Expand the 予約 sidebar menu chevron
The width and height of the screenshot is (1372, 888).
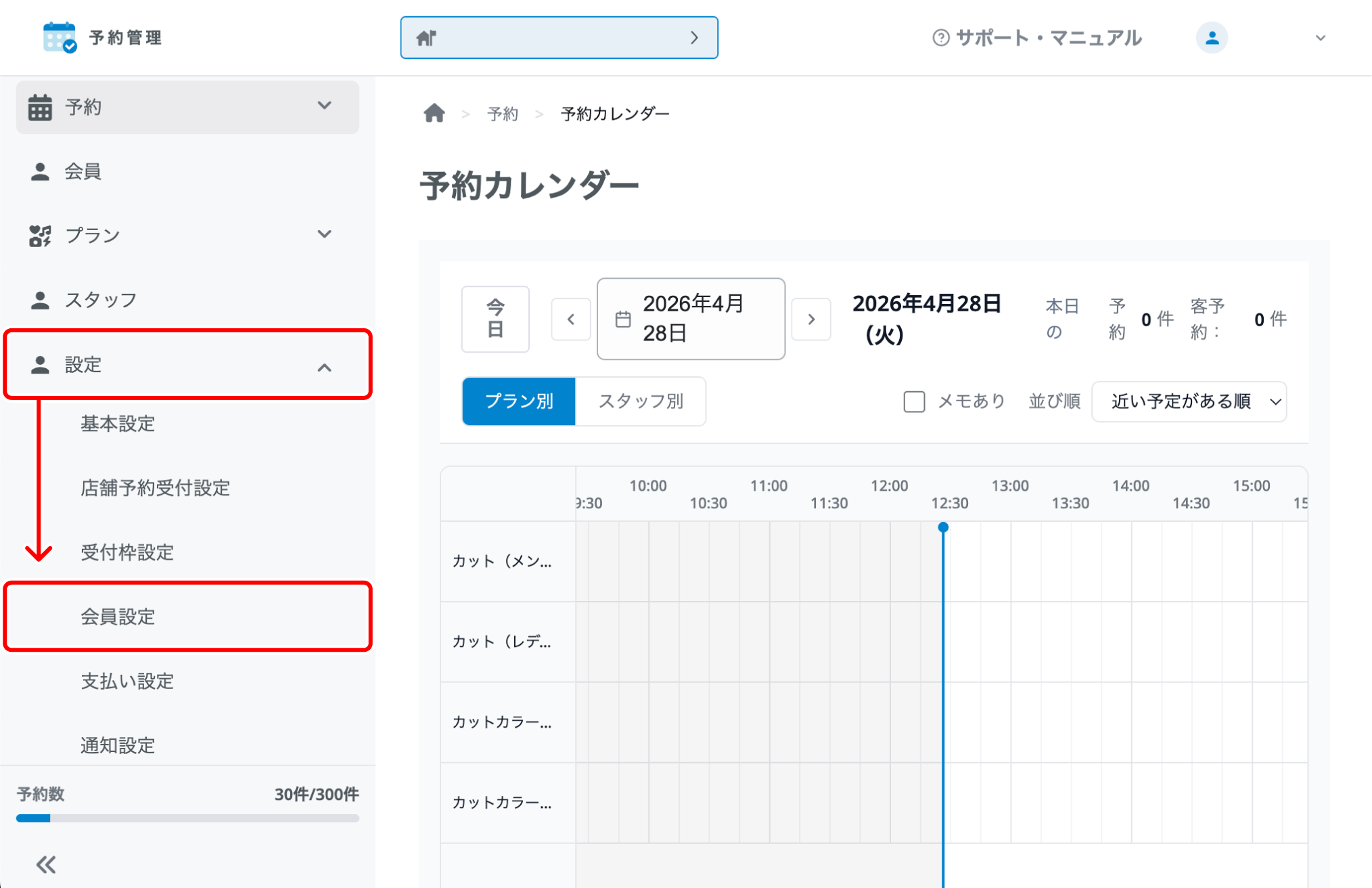coord(325,106)
